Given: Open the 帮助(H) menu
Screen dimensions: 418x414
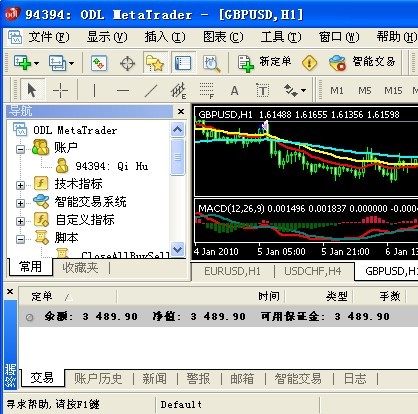Looking at the screenshot, I should point(397,37).
